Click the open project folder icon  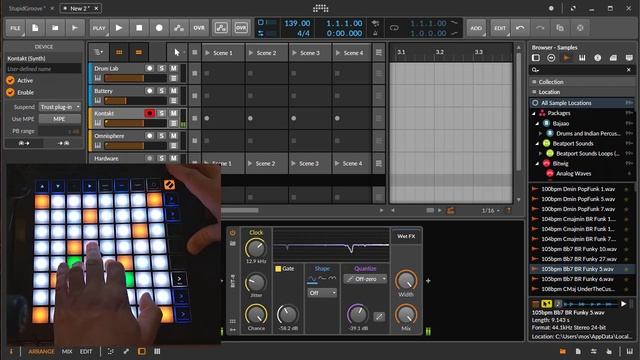click(x=55, y=28)
